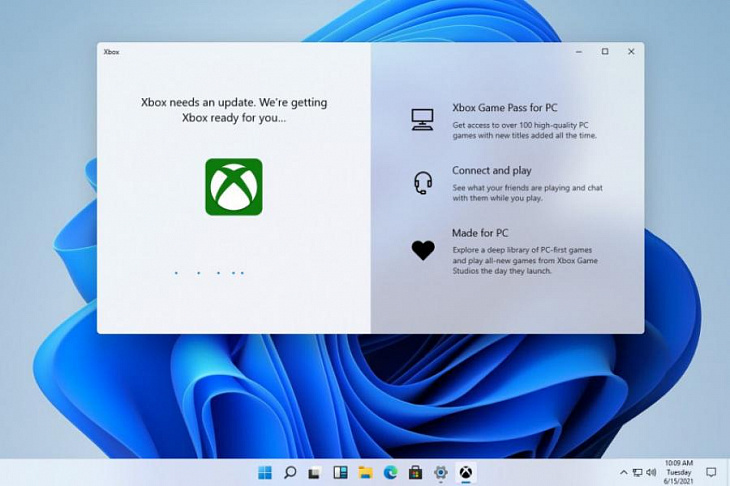Open the Widgets panel from taskbar

340,472
